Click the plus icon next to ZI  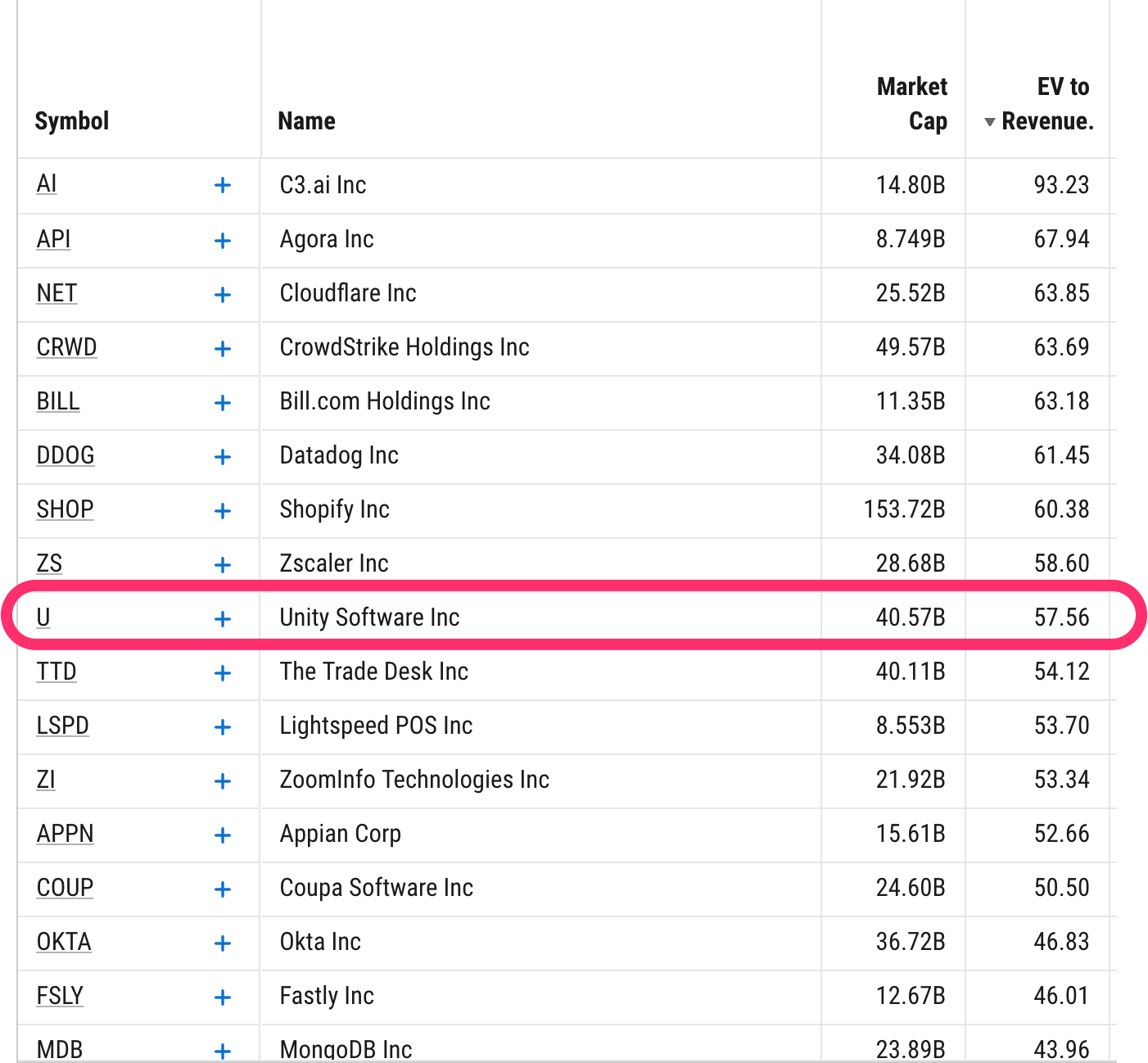222,781
